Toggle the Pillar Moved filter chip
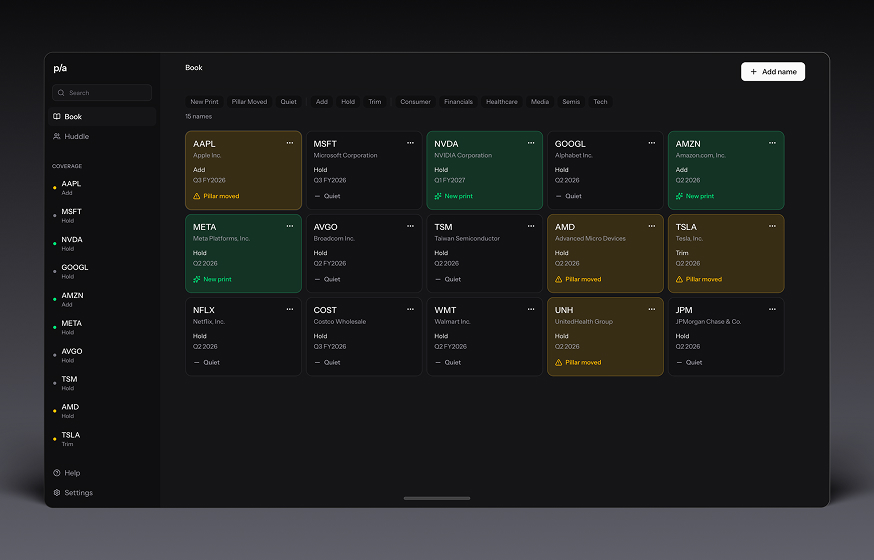The height and width of the screenshot is (560, 874). (249, 102)
